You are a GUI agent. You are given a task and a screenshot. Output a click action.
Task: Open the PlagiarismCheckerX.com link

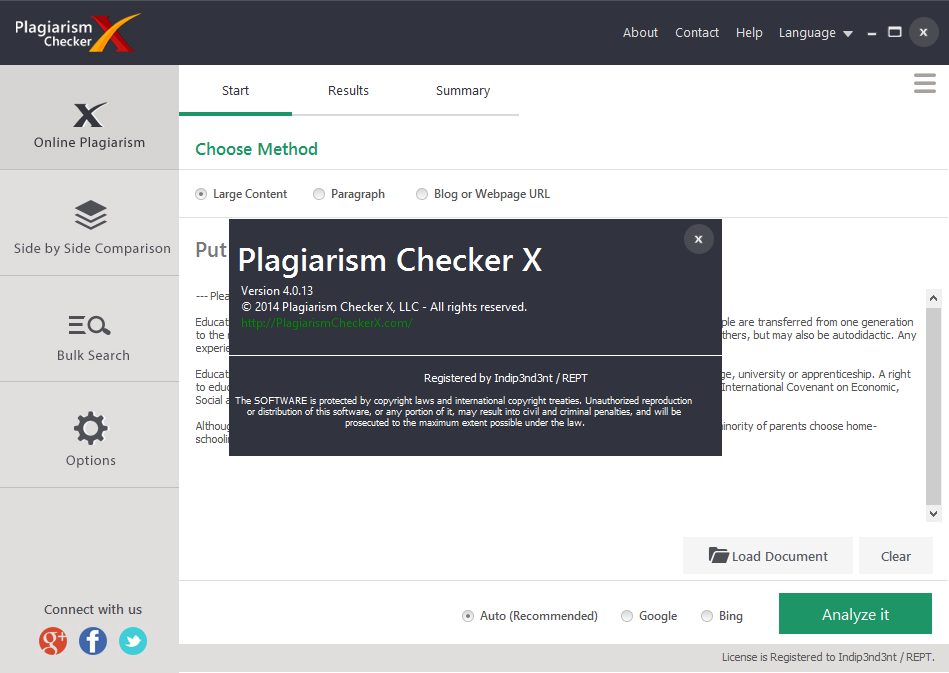point(327,323)
